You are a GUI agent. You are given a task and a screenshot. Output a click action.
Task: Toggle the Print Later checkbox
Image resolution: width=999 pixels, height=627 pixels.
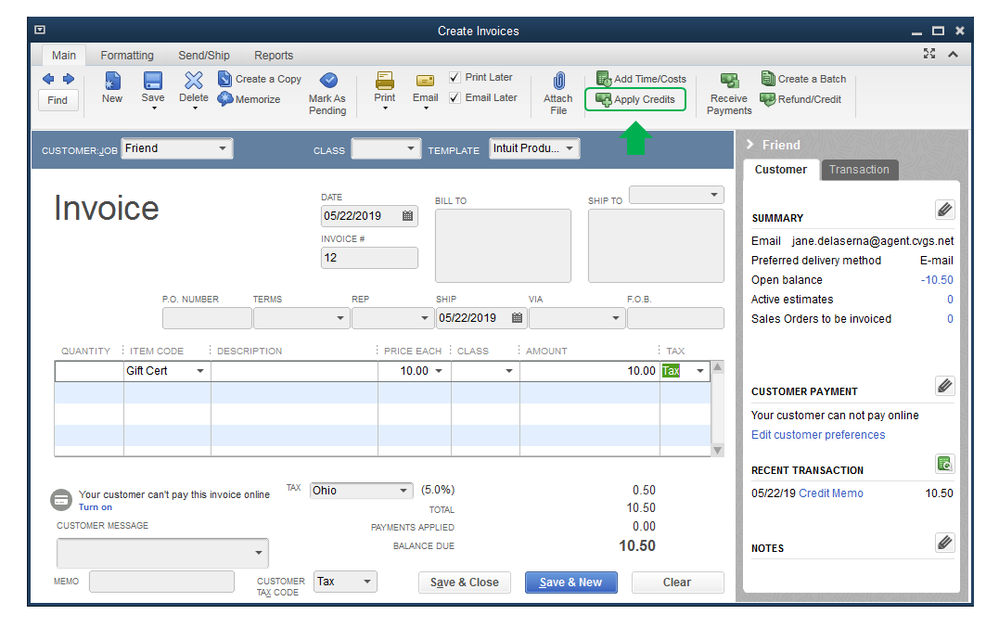[455, 78]
